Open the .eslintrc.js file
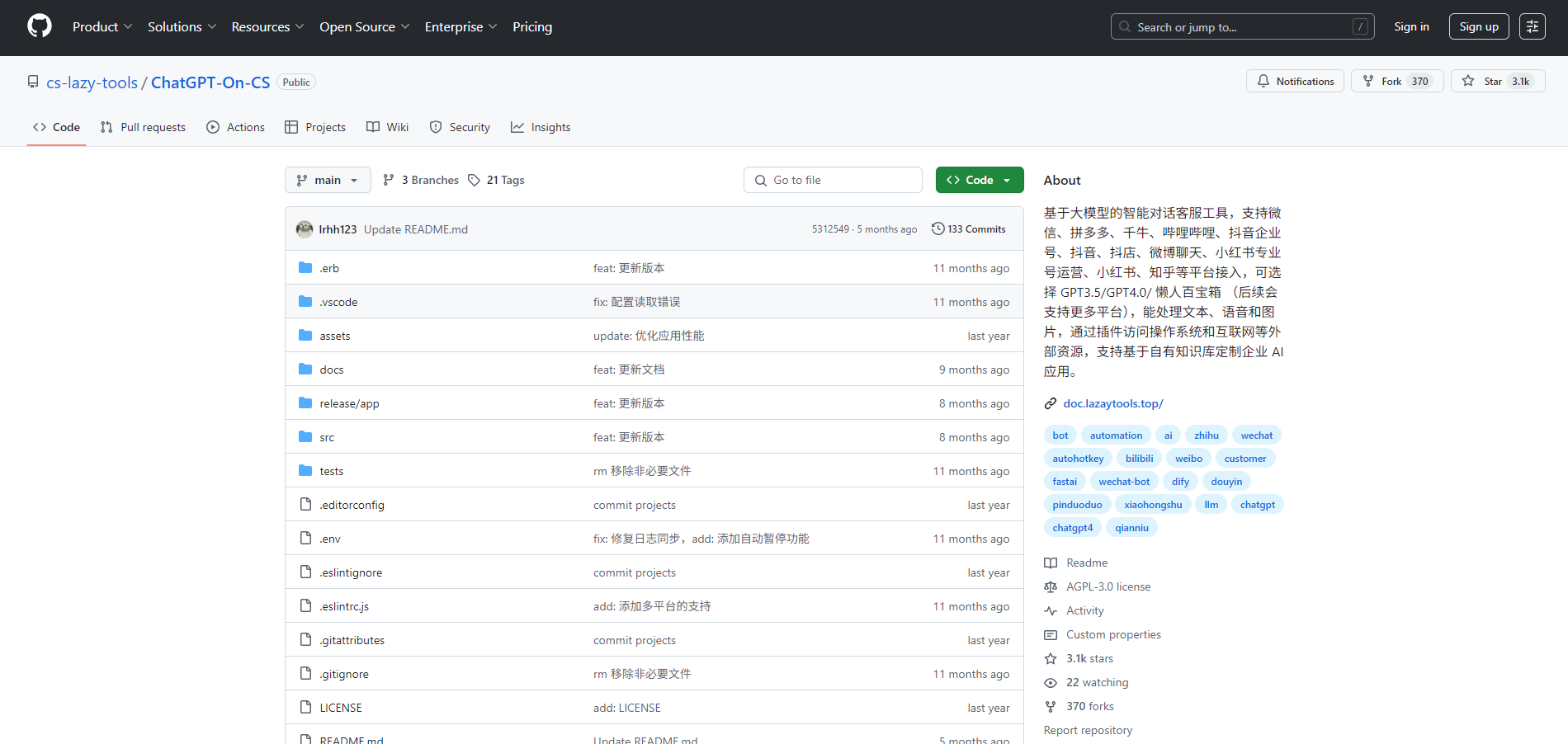This screenshot has width=1568, height=744. [344, 606]
